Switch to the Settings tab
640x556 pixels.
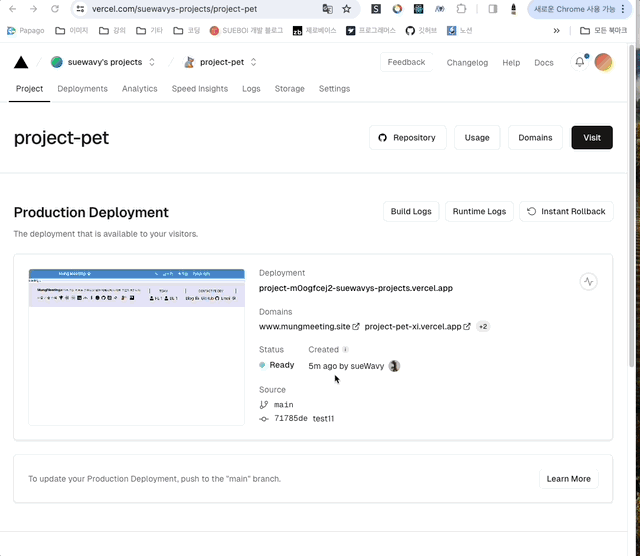[x=334, y=89]
